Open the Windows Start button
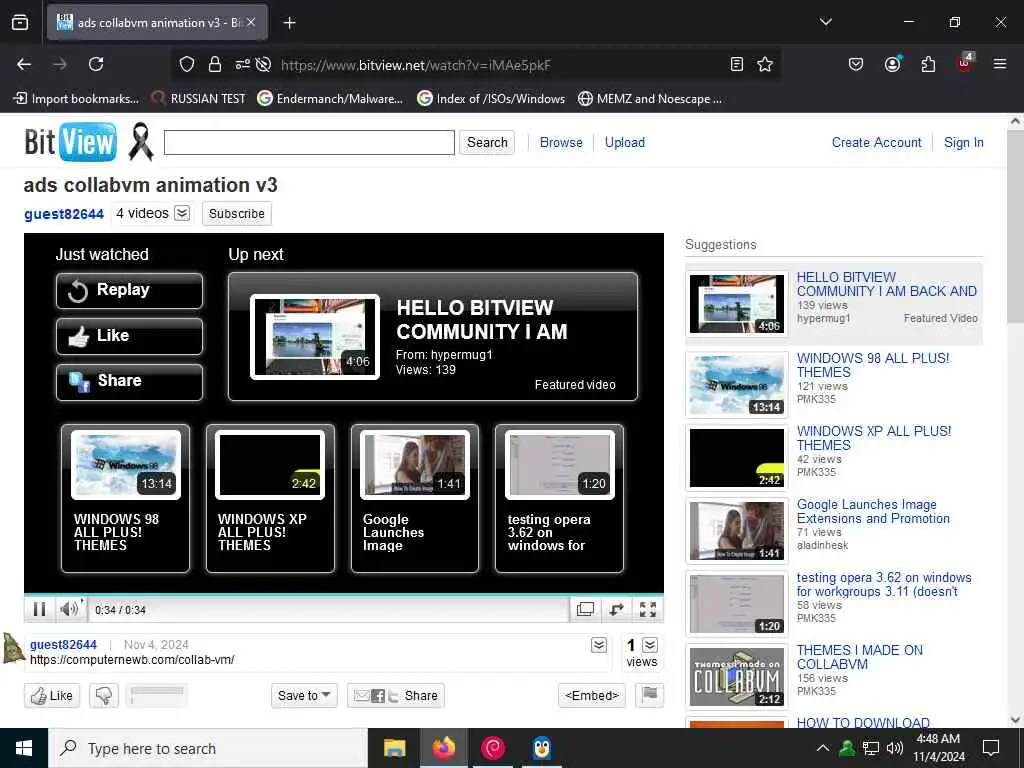Viewport: 1024px width, 768px height. (24, 748)
